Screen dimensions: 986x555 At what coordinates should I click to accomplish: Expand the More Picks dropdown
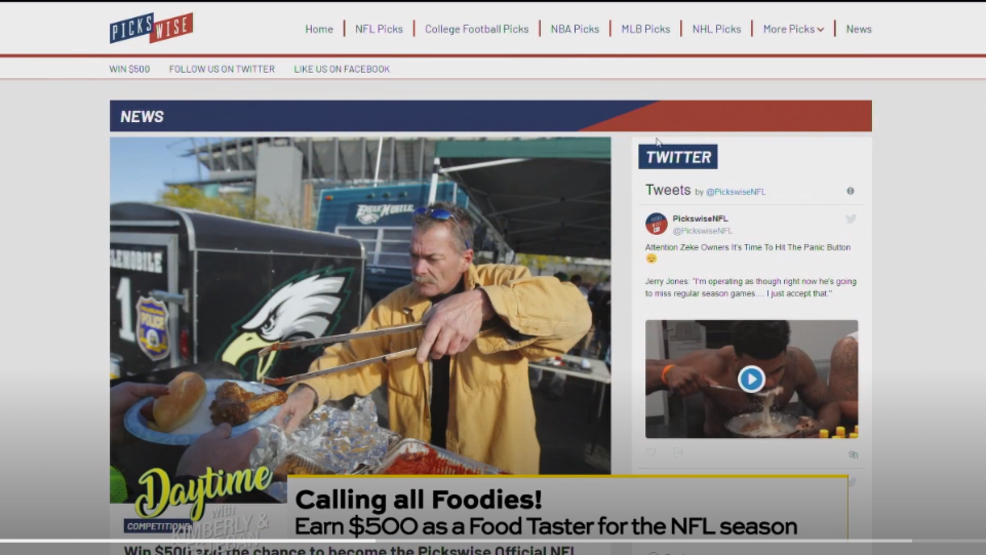[793, 29]
